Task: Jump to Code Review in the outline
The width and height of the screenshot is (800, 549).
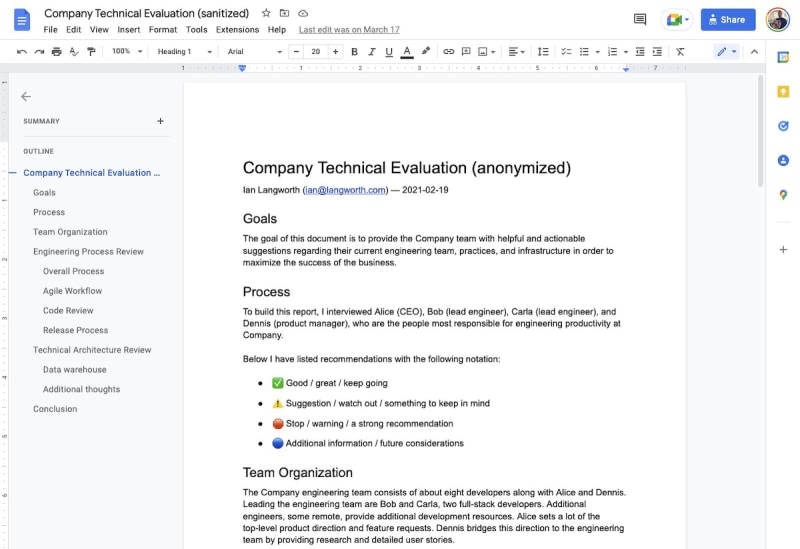Action: click(x=68, y=311)
